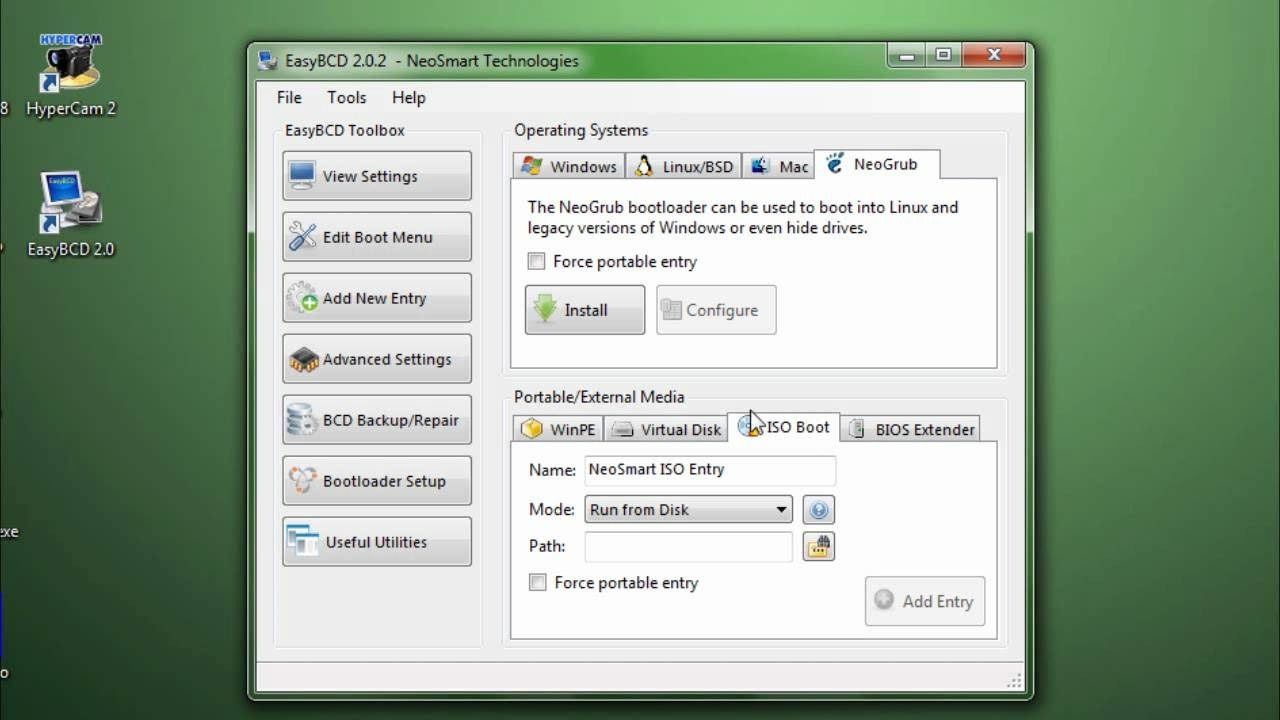Switch to the Virtual Disk tab
The image size is (1280, 720).
(666, 429)
